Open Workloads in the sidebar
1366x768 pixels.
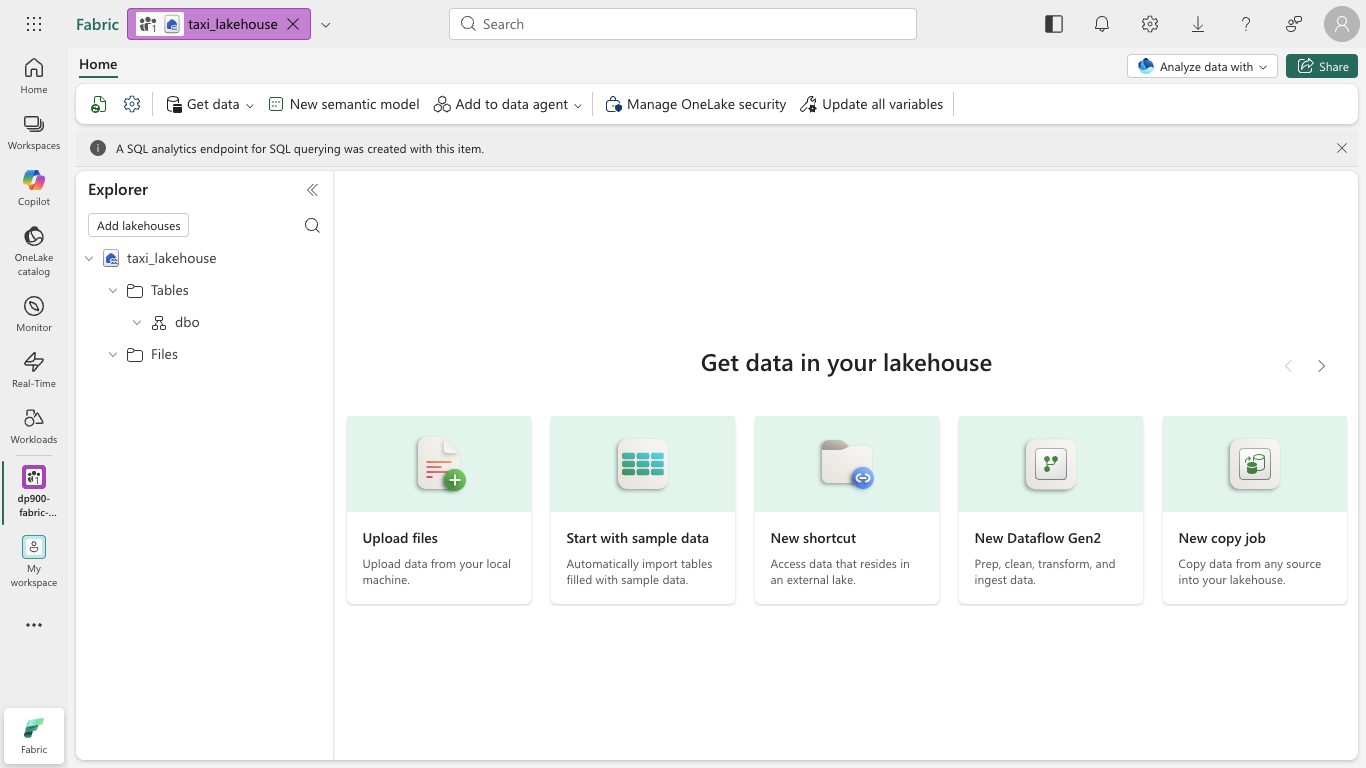(x=34, y=426)
